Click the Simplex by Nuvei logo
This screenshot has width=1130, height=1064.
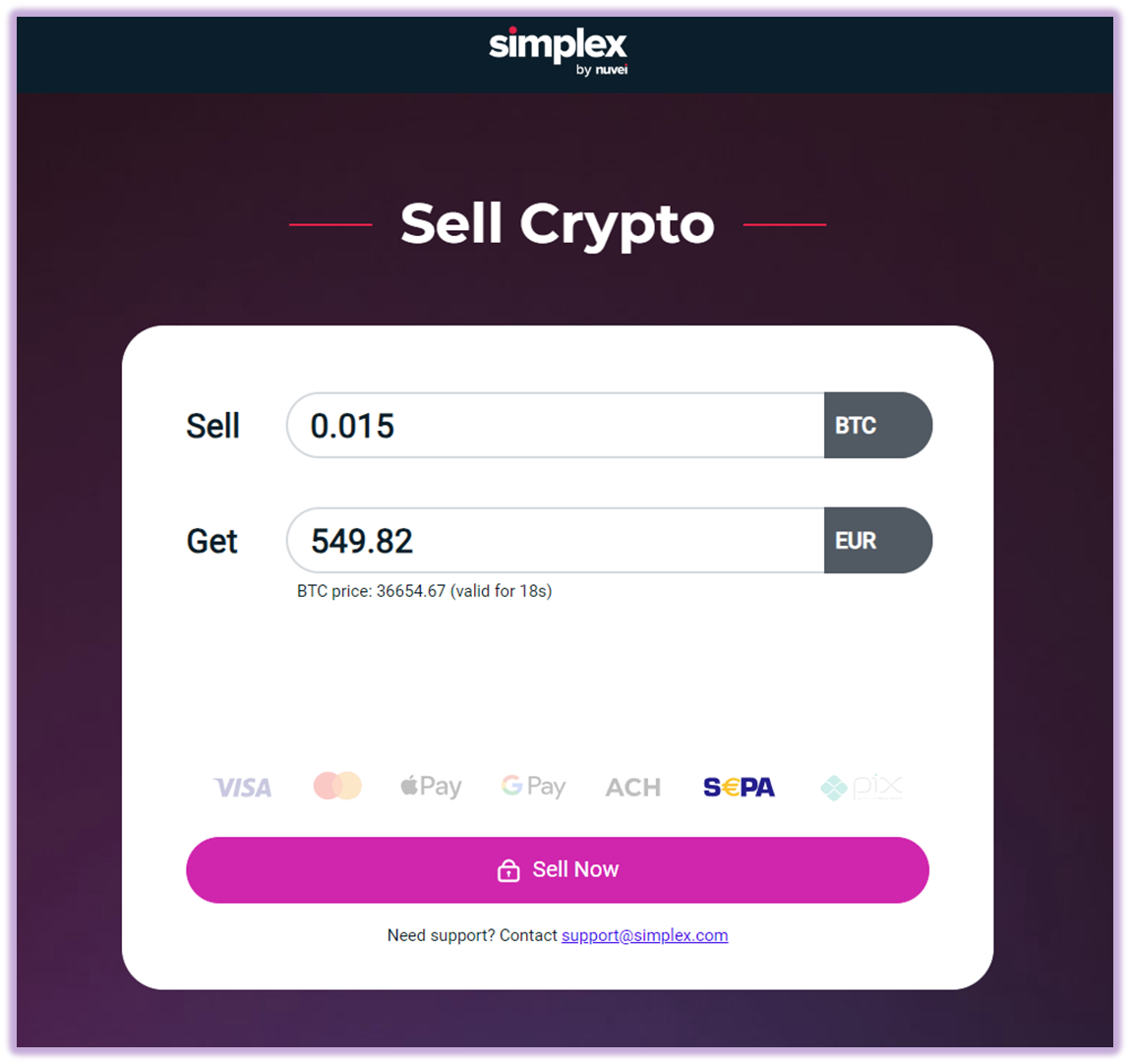(x=559, y=51)
